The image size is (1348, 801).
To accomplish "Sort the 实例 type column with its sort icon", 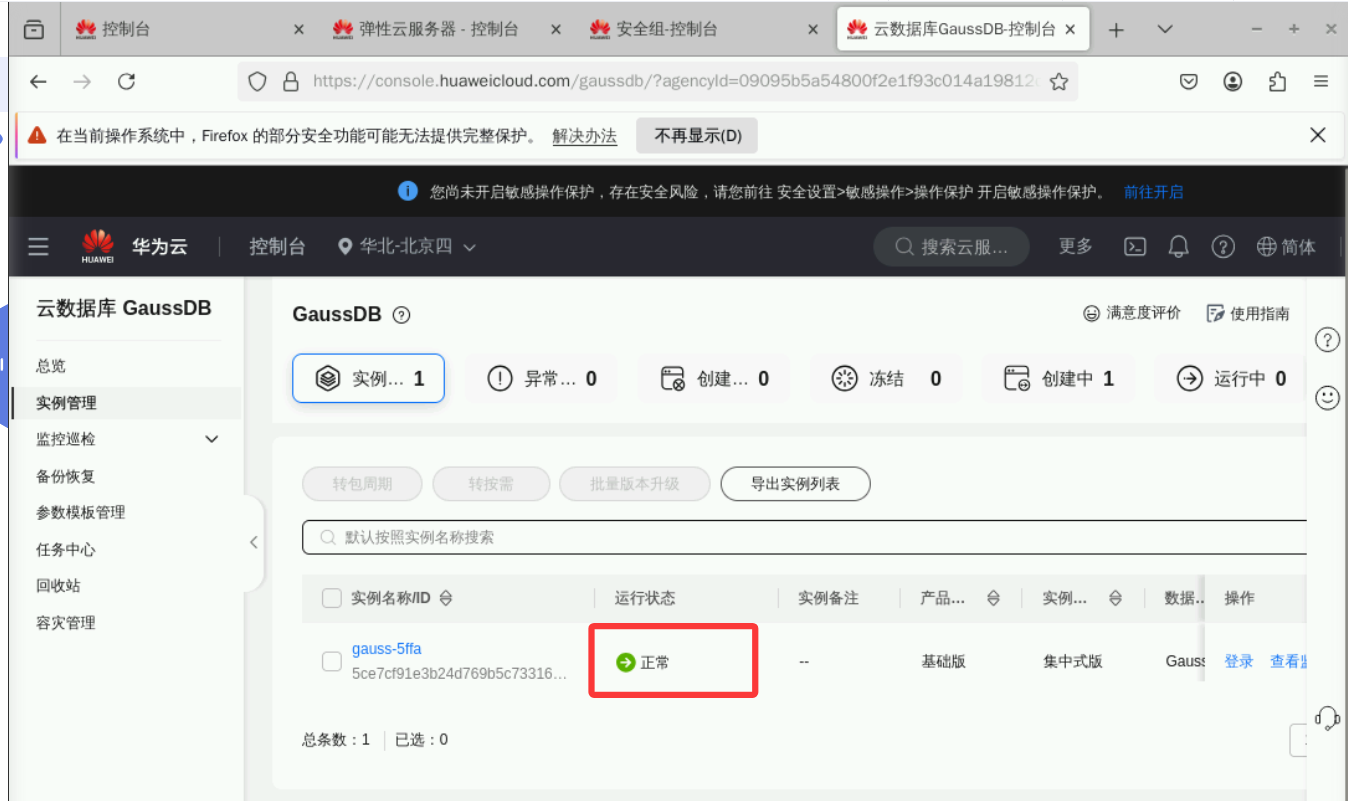I will (1115, 598).
